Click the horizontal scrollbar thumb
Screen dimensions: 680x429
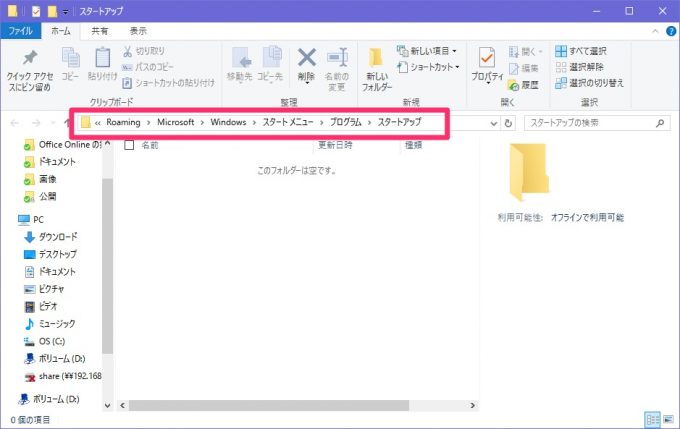pyautogui.click(x=269, y=406)
